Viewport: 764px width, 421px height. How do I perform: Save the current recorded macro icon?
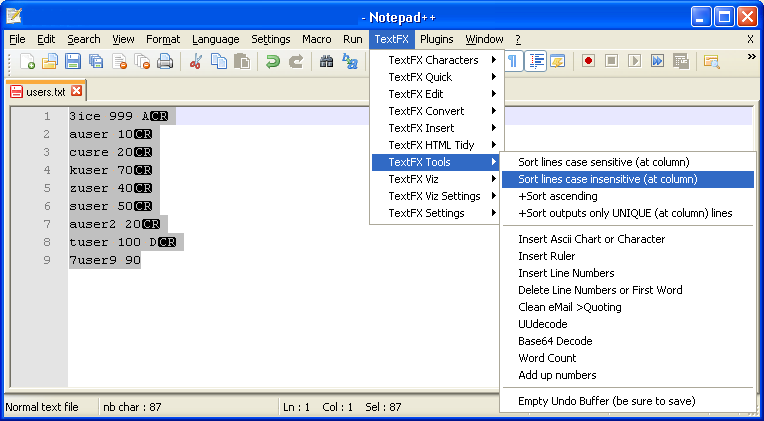[x=681, y=61]
